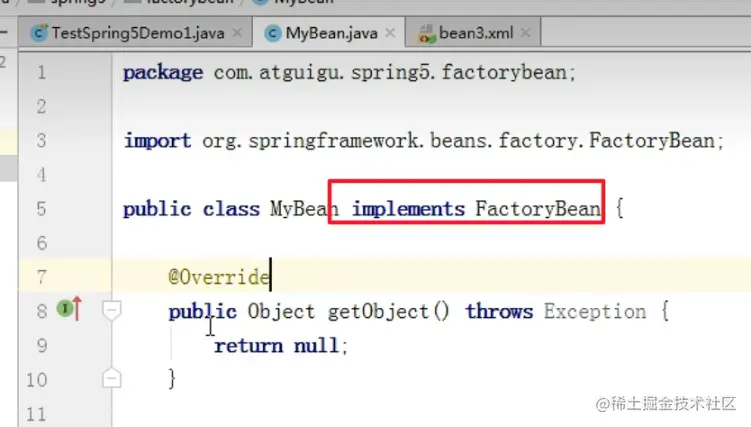Viewport: 751px width, 427px height.
Task: Open the bean3.xml tab
Action: tap(473, 33)
